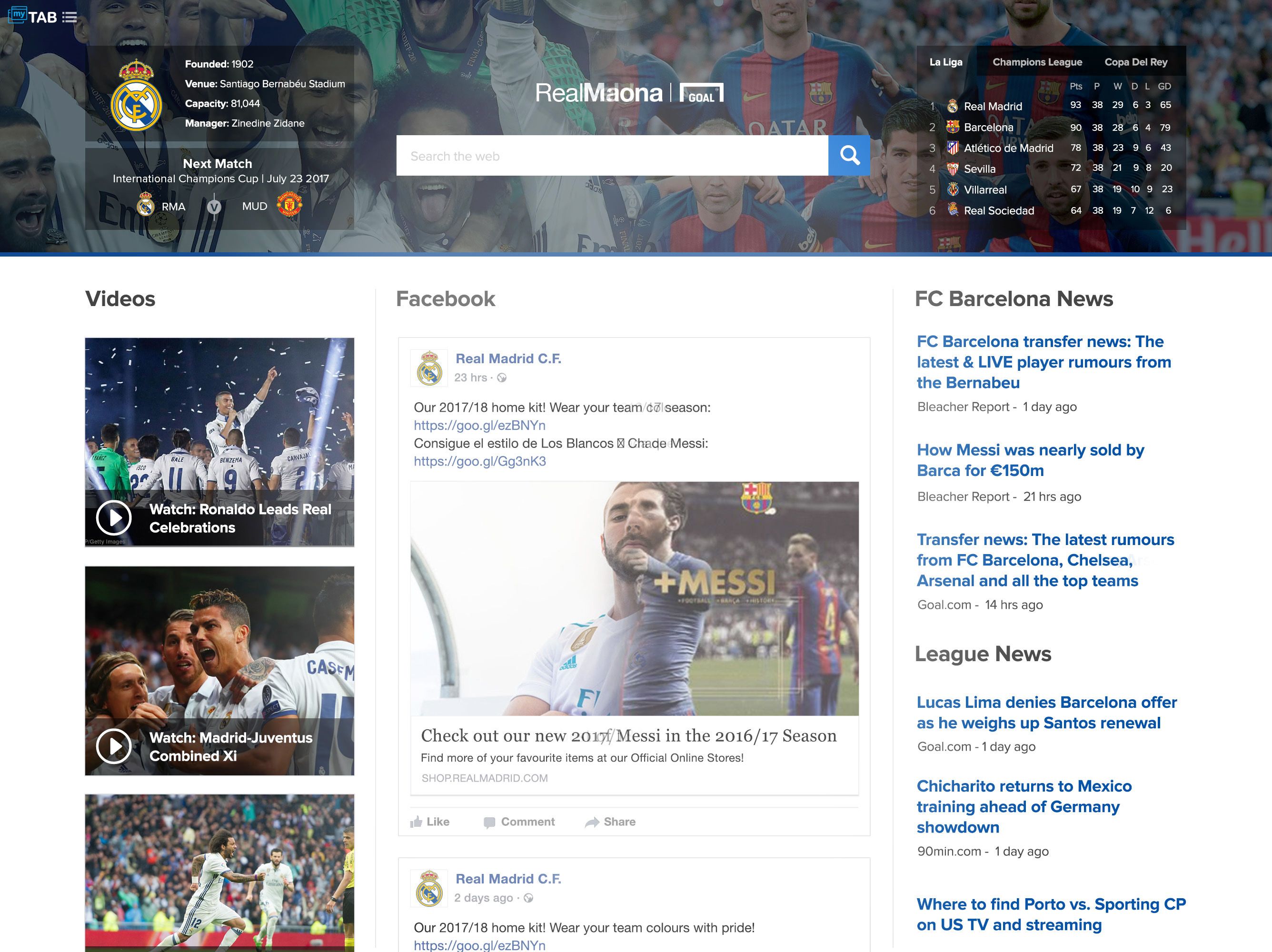Share the Real Madrid Facebook post
1272x952 pixels.
click(611, 822)
